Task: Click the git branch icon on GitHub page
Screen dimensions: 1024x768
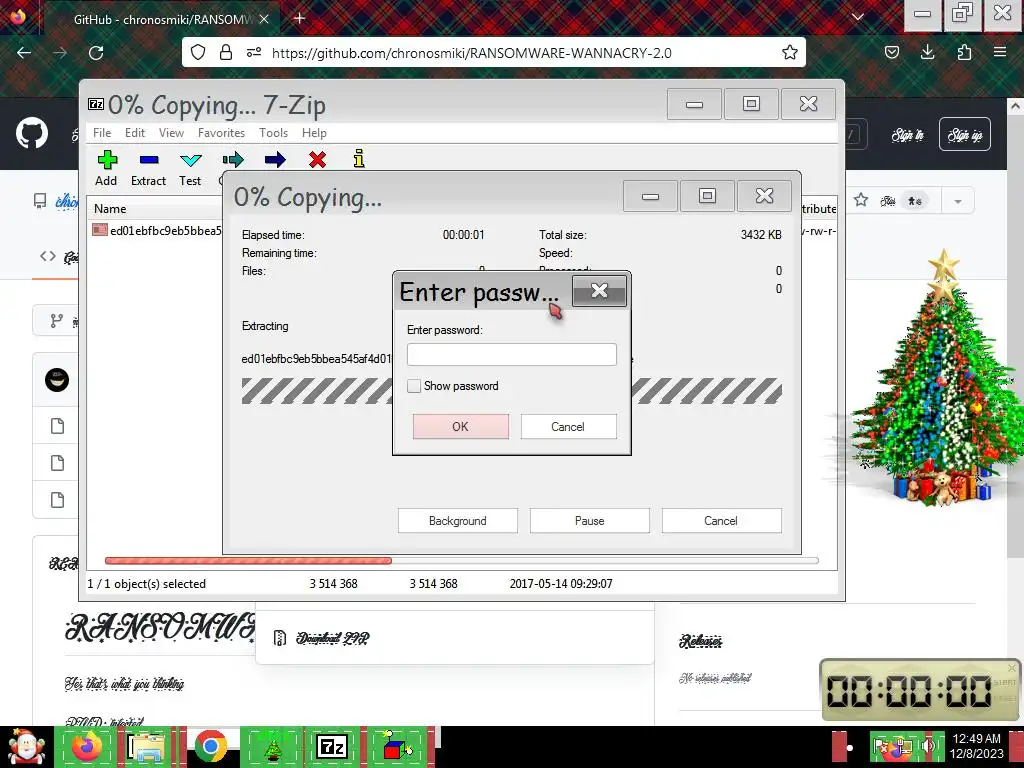Action: [57, 321]
